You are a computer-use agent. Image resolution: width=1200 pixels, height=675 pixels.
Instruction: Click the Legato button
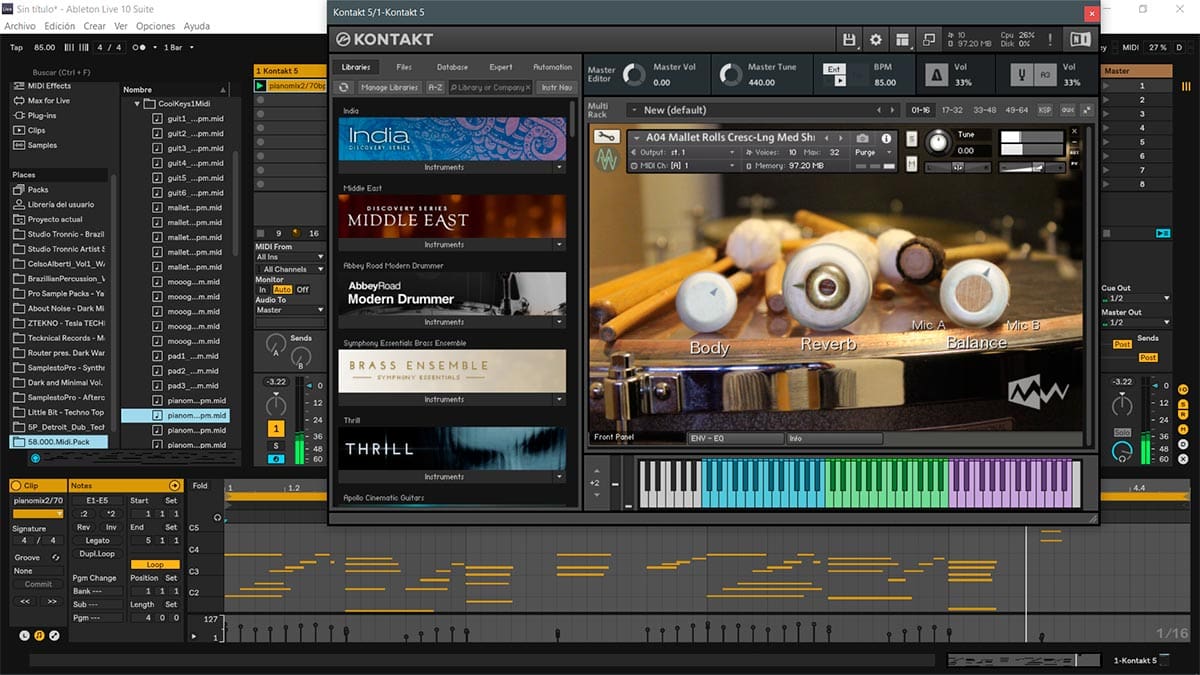(98, 540)
